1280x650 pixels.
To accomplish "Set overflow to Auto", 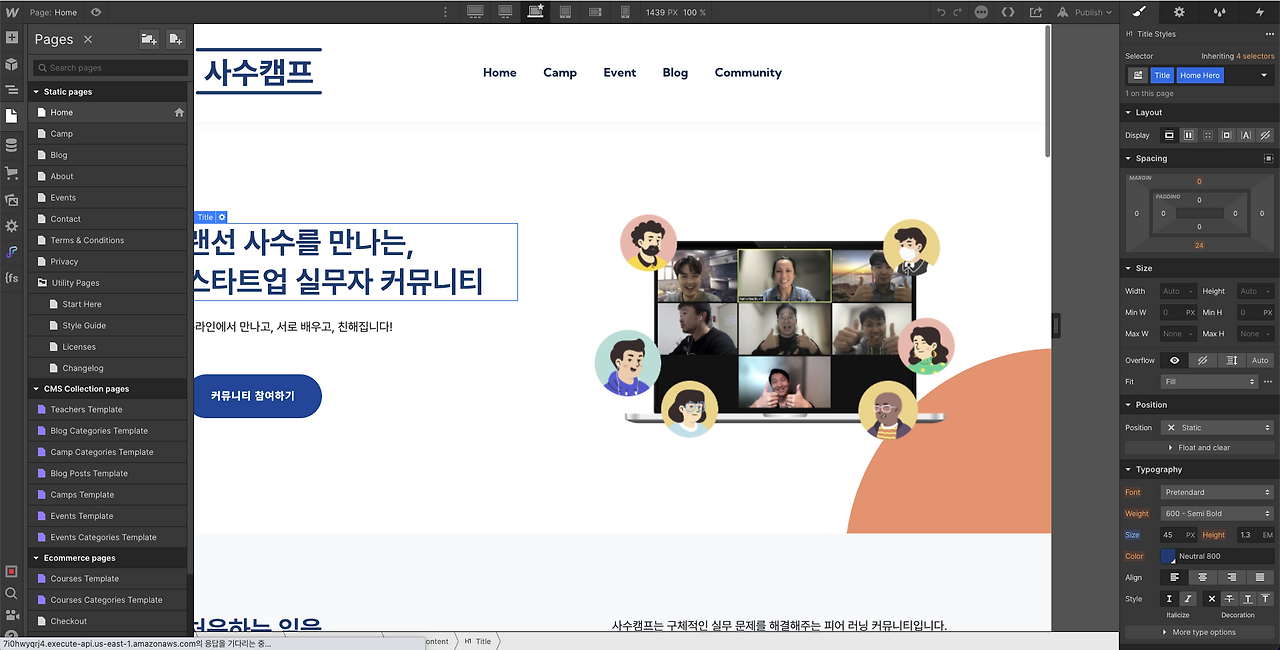I will click(1260, 360).
